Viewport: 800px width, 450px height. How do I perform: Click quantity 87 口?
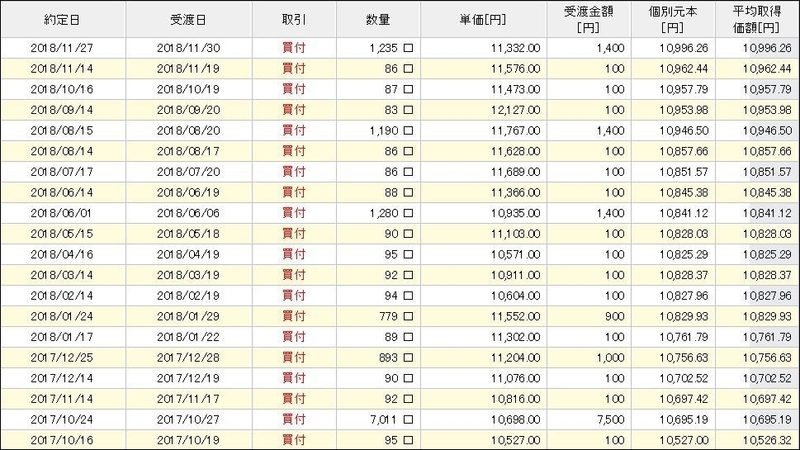pyautogui.click(x=398, y=89)
